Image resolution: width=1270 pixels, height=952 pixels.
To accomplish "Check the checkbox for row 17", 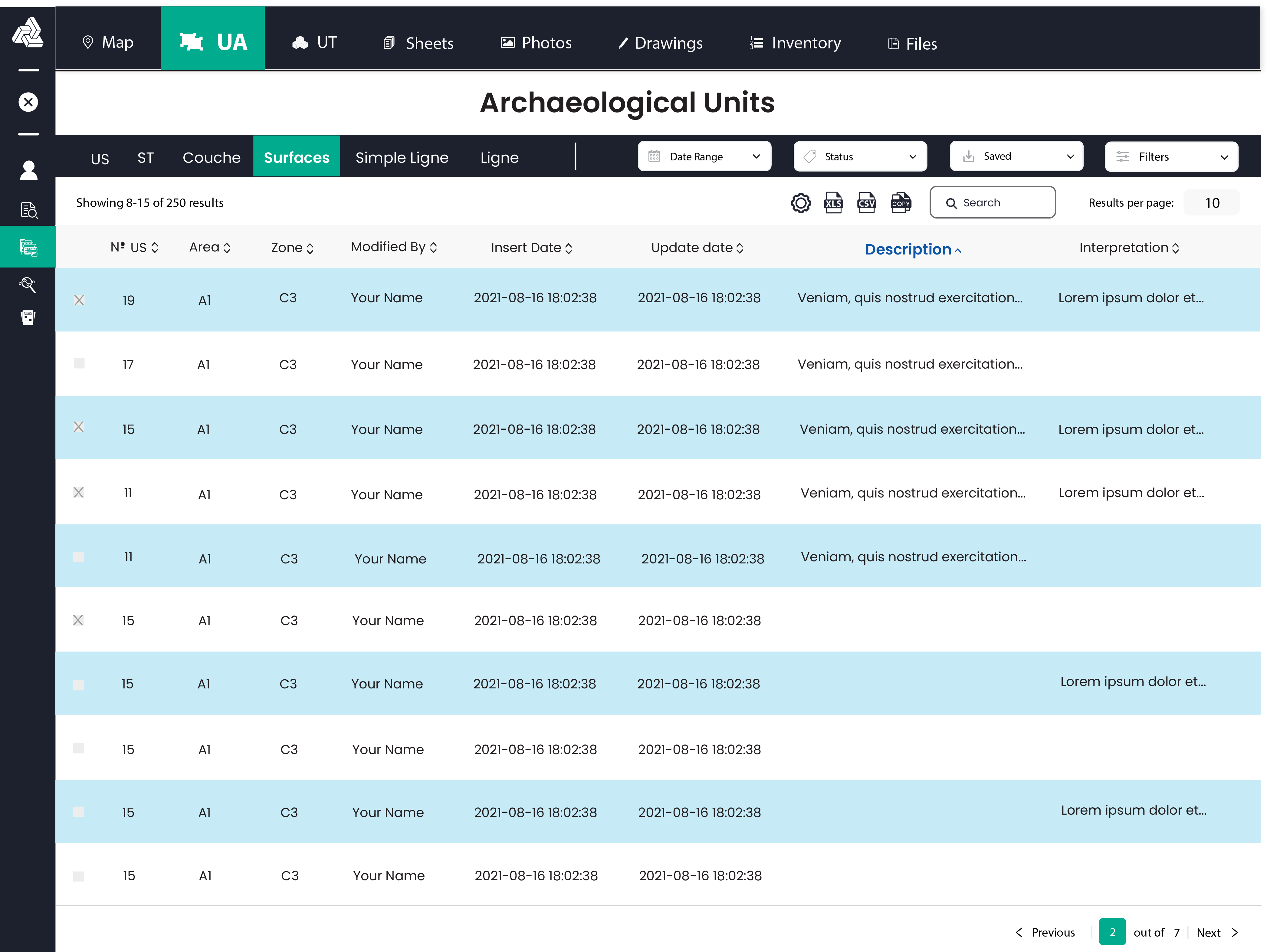I will click(x=79, y=363).
